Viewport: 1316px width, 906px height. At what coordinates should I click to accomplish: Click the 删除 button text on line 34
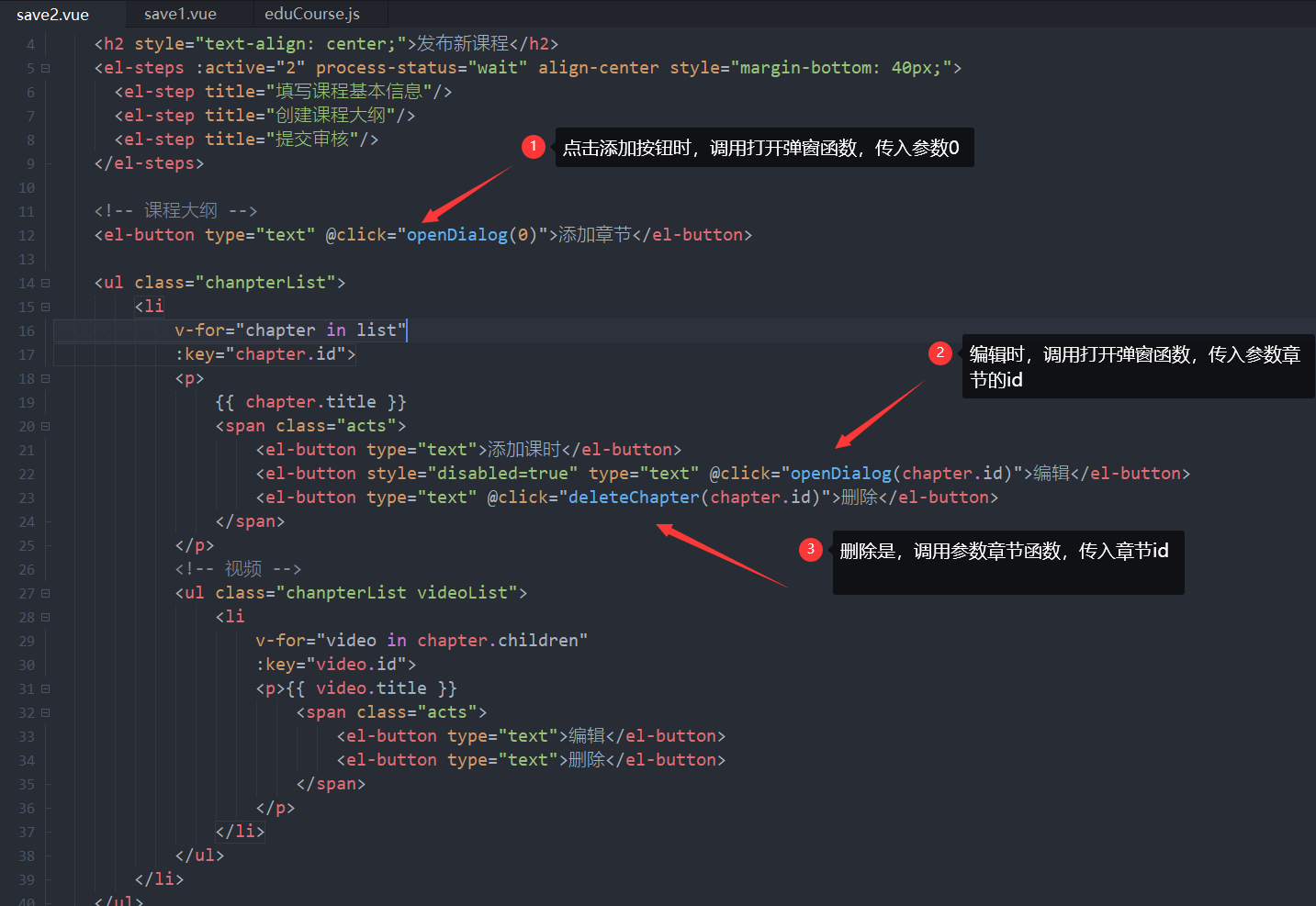(x=587, y=760)
